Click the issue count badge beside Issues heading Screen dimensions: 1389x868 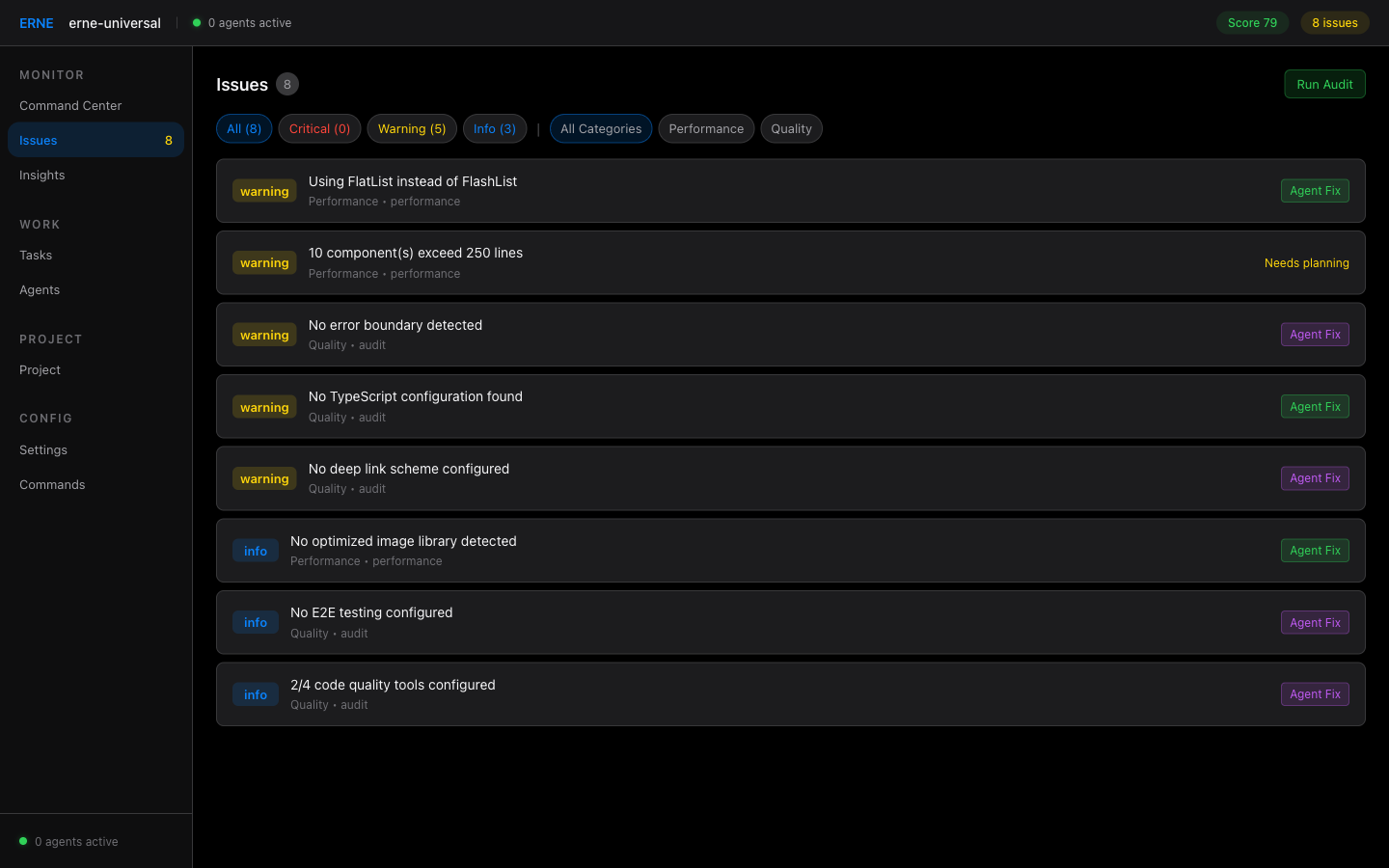coord(287,84)
